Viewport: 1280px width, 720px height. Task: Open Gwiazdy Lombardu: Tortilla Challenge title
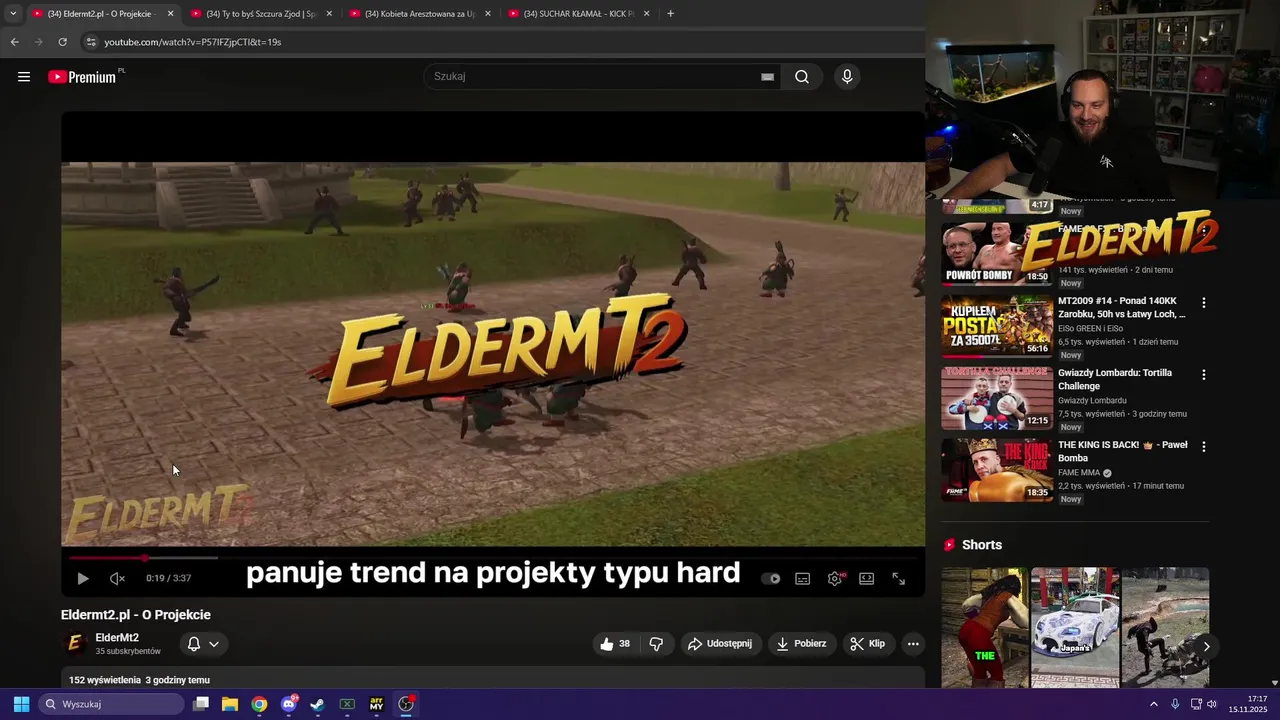coord(1115,379)
